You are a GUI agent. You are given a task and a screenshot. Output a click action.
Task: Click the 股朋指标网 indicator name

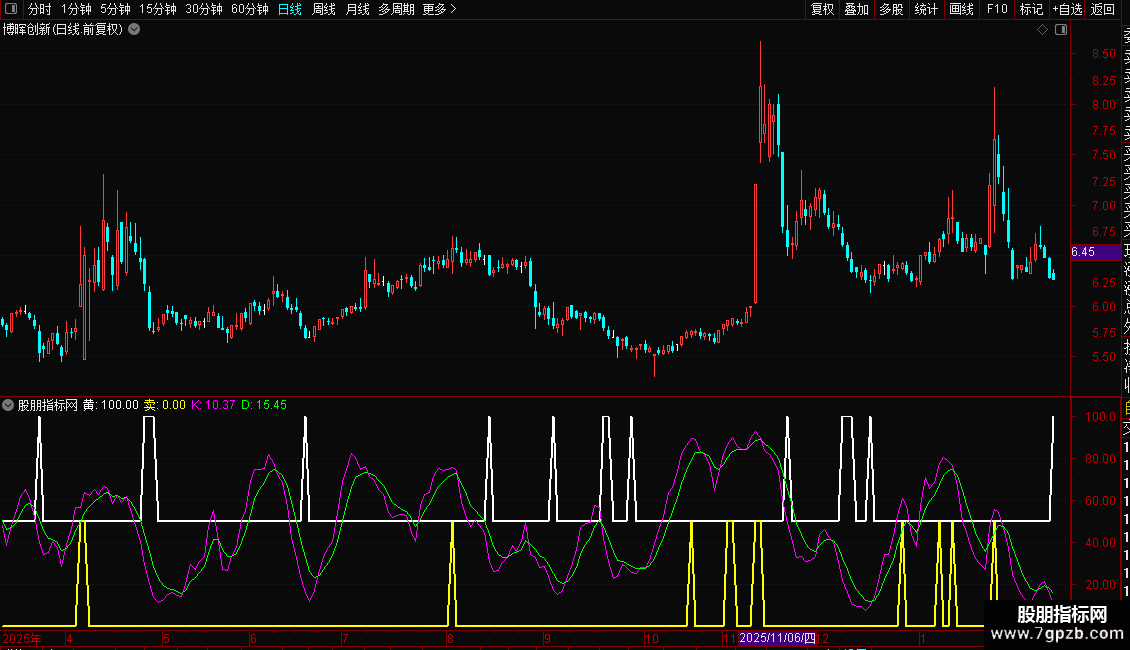pyautogui.click(x=48, y=405)
